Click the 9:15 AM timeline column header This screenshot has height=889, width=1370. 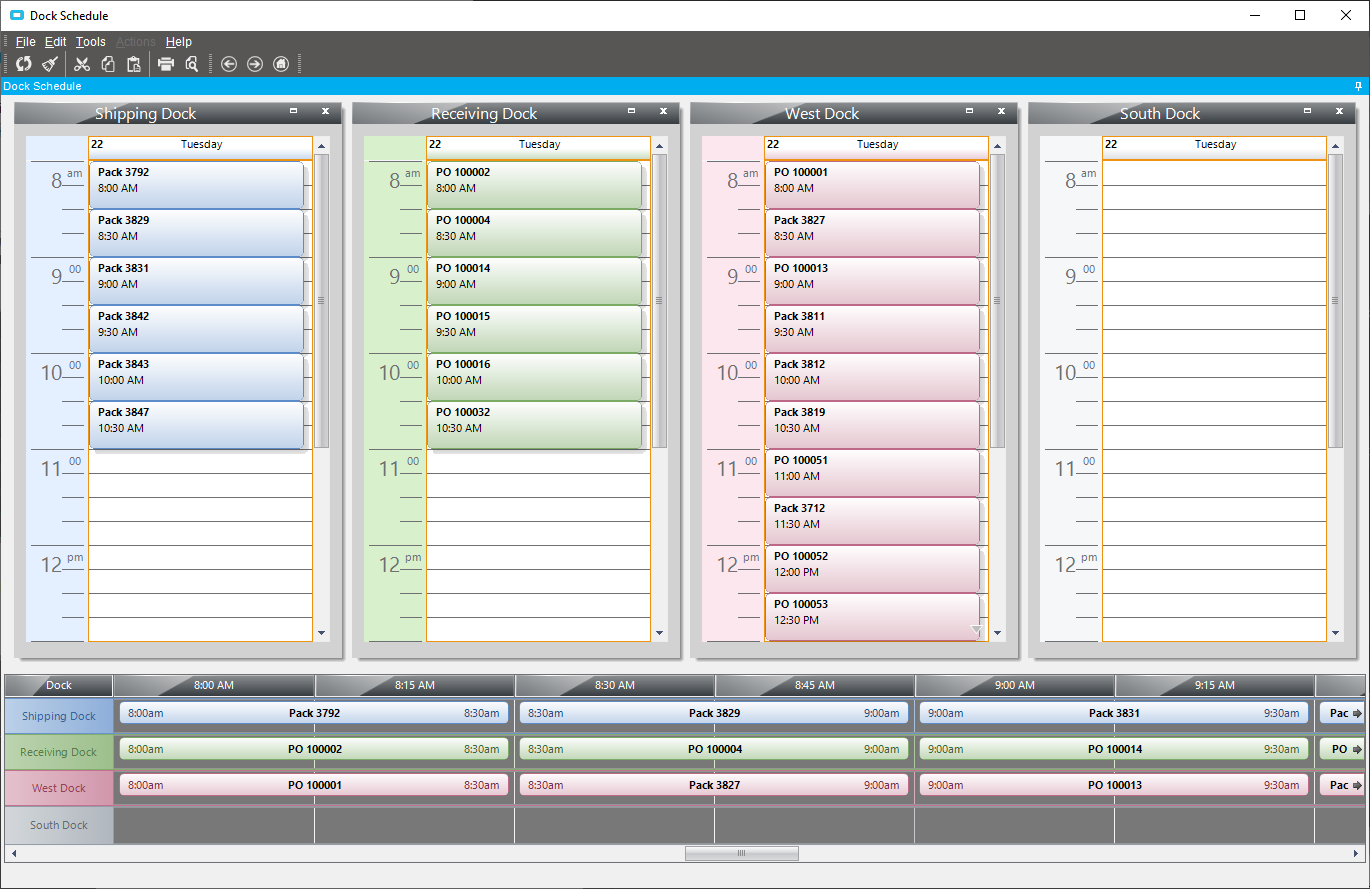pyautogui.click(x=1215, y=685)
